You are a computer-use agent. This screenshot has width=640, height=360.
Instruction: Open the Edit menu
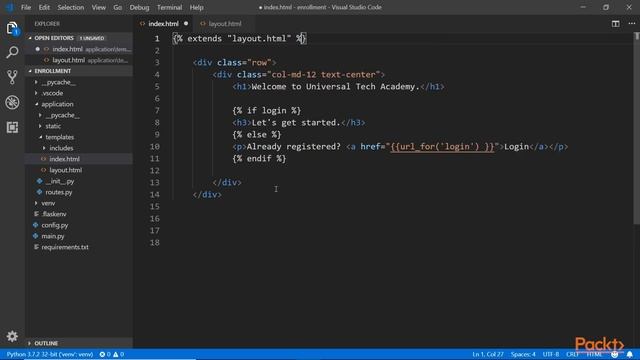[x=44, y=7]
